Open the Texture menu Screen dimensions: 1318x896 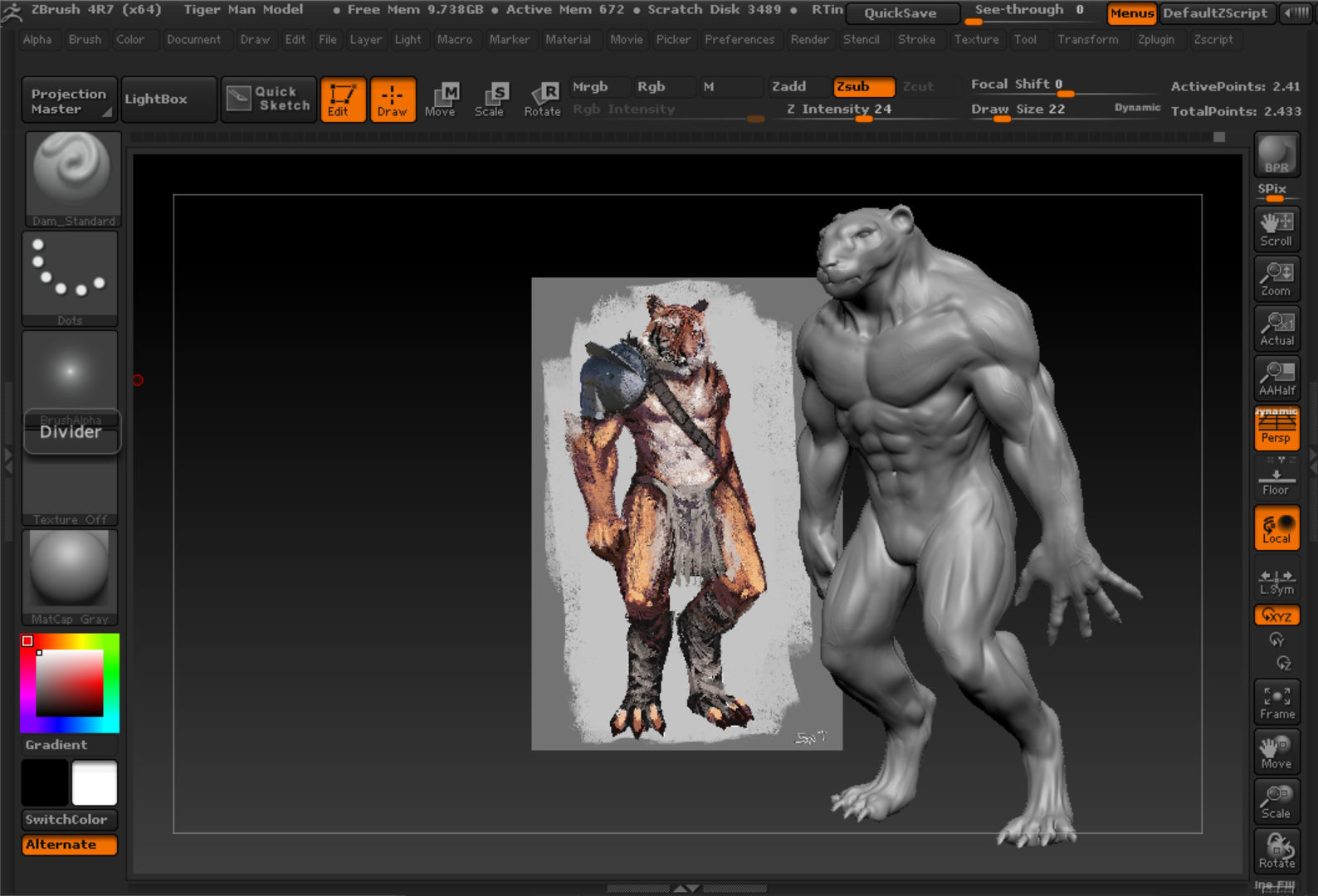point(976,39)
